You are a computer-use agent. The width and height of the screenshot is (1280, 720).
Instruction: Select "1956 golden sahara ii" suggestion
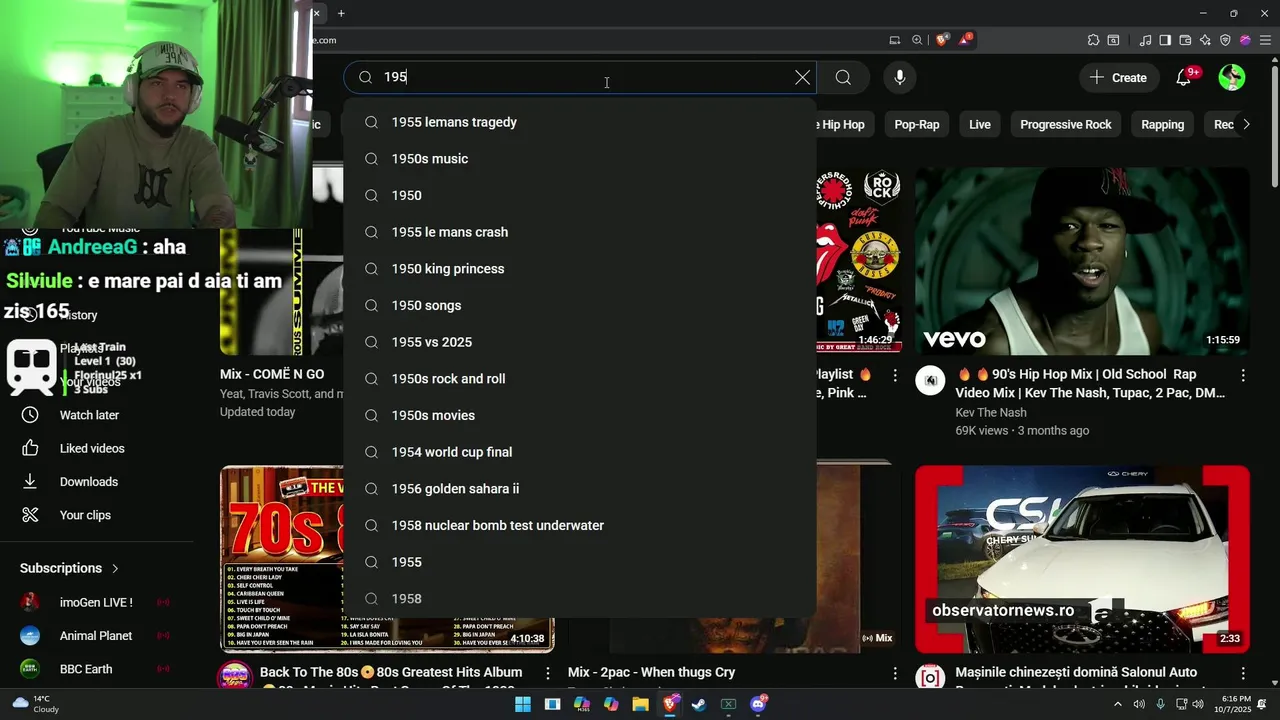(580, 489)
